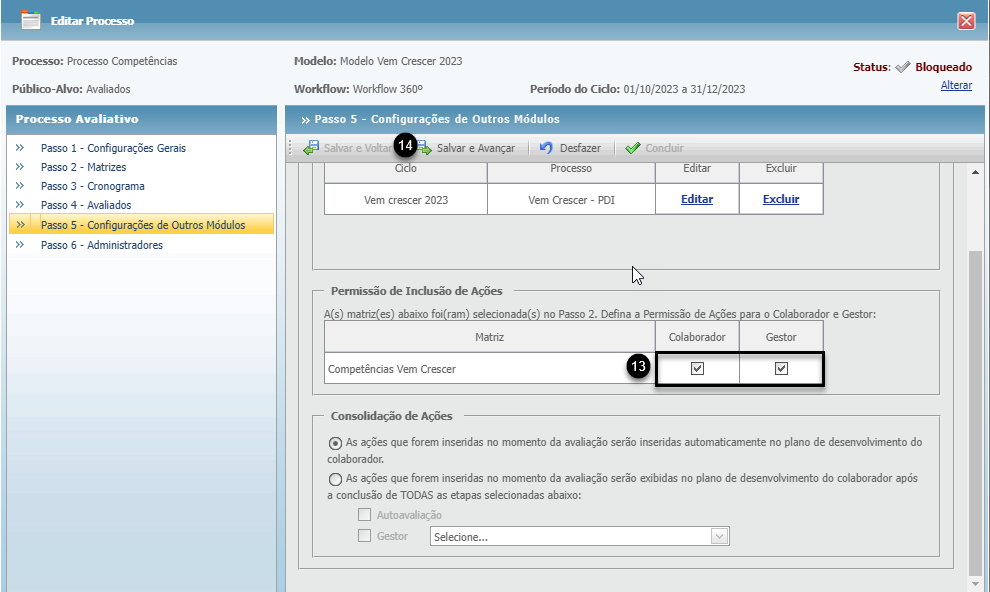Click the Concluir green checkmark icon
Screen dimensions: 990x592
[633, 148]
